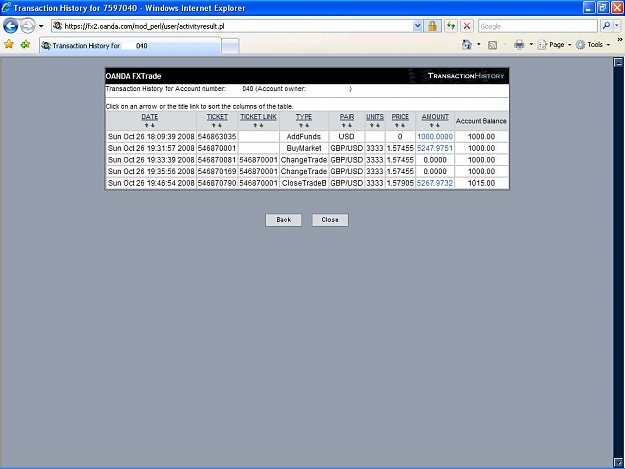Viewport: 625px width, 469px height.
Task: Expand the address bar history dropdown
Action: (417, 26)
